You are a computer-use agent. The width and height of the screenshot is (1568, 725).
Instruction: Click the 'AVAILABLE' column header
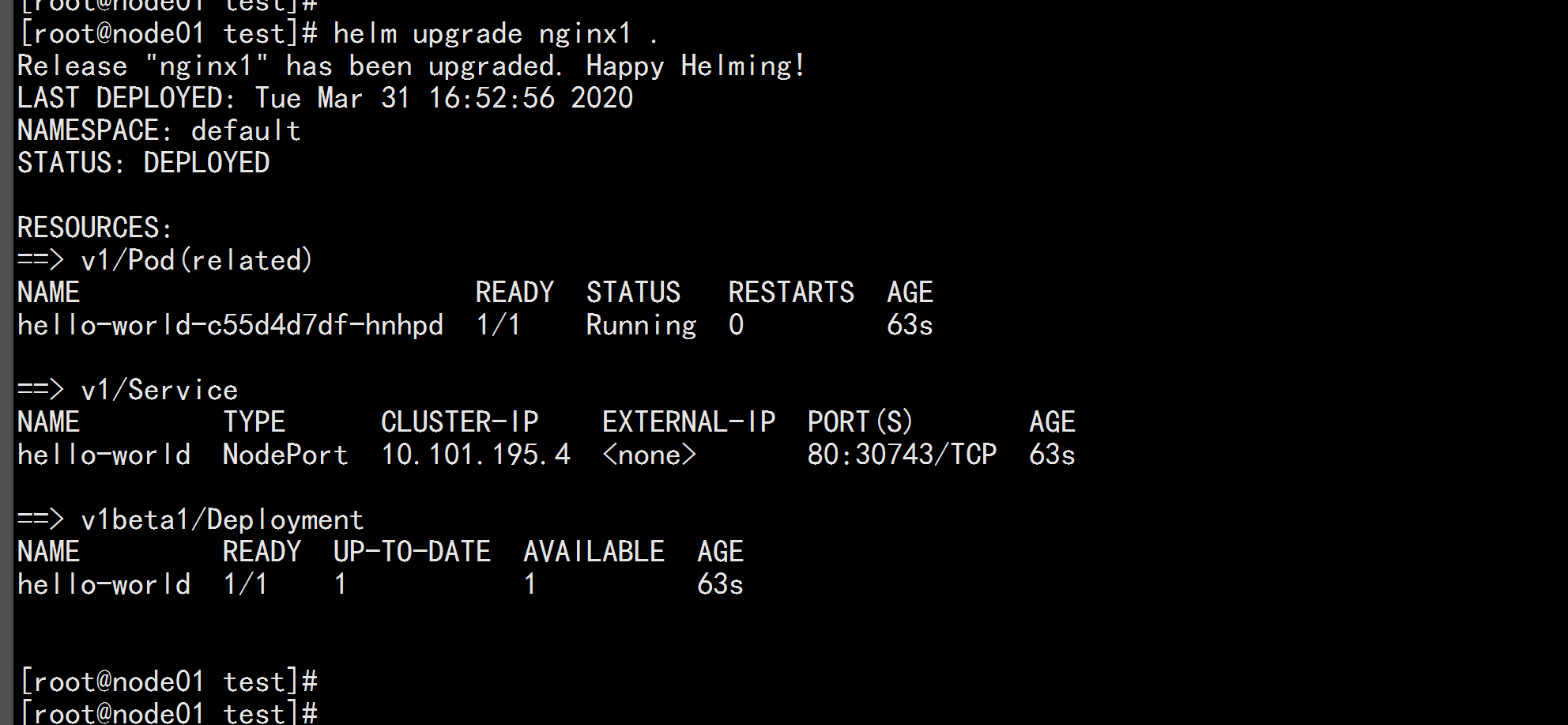pos(594,552)
